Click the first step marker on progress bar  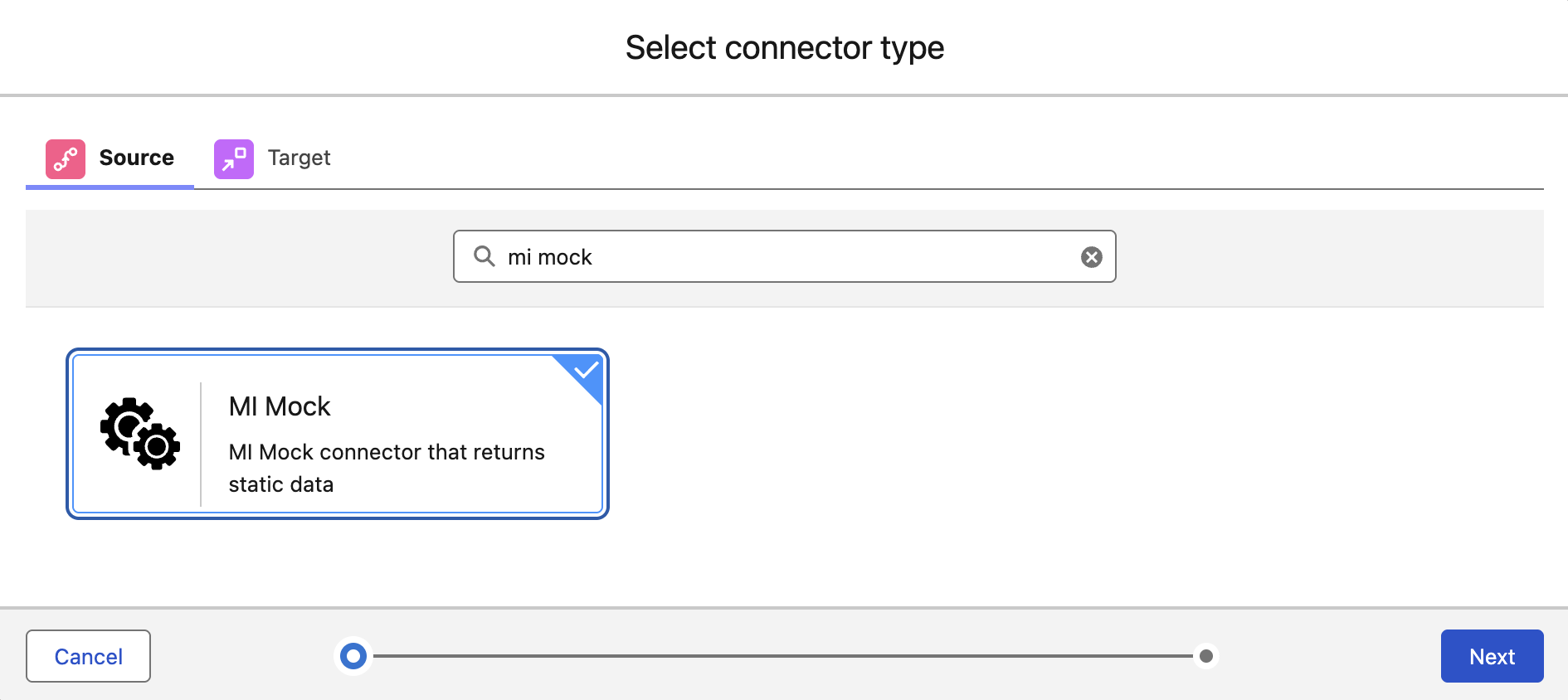[x=353, y=655]
